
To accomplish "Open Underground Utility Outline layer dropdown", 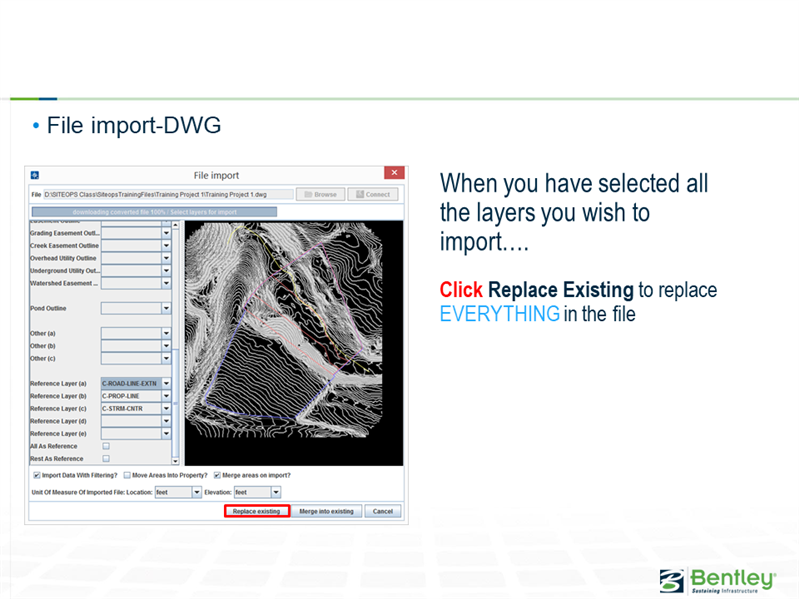I will [x=166, y=270].
